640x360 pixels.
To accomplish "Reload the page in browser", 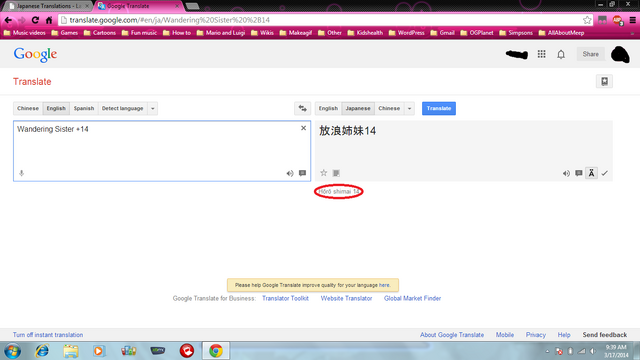I will 36,20.
